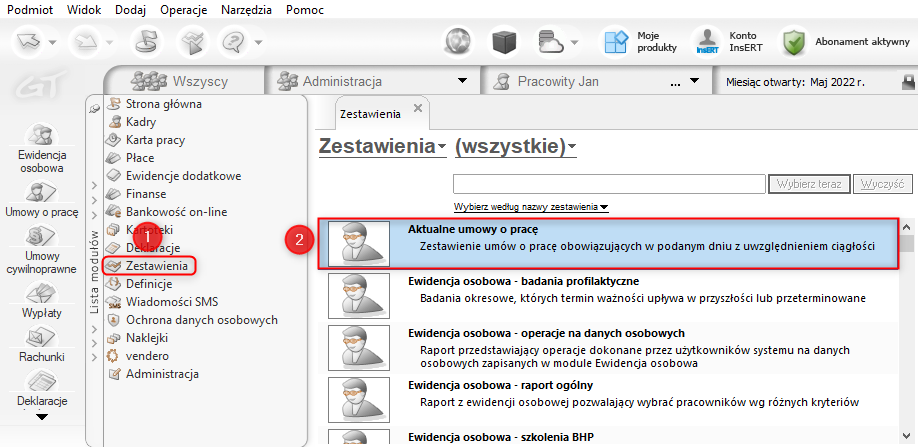The width and height of the screenshot is (918, 447).
Task: Click the list scrollbar up arrow
Action: pyautogui.click(x=907, y=227)
